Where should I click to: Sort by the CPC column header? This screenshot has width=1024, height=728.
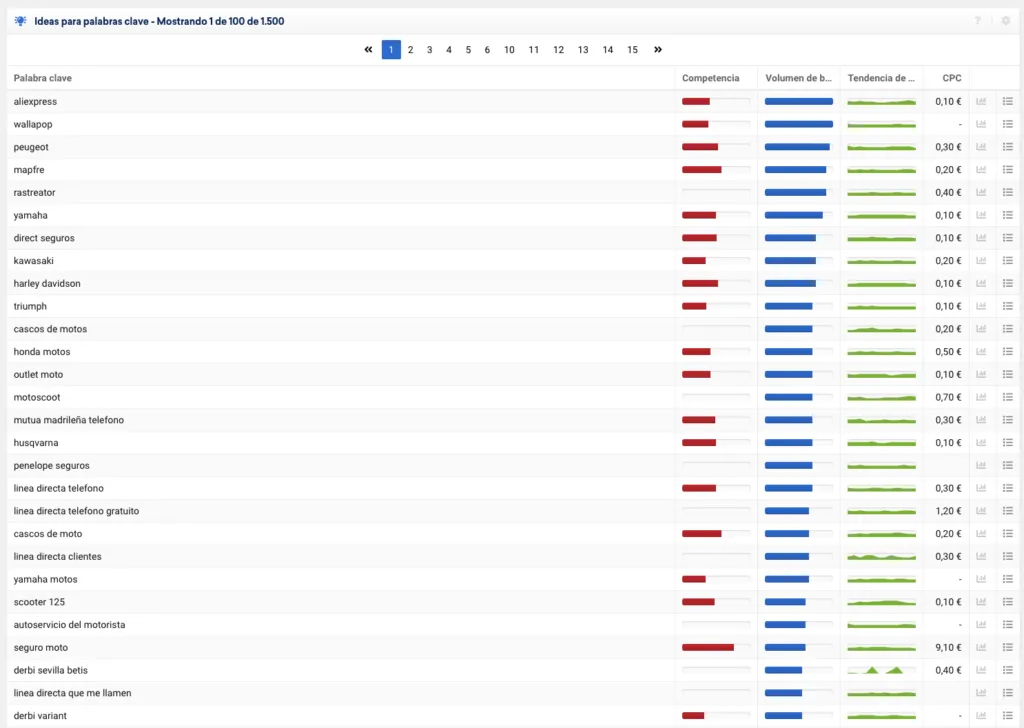pos(952,78)
